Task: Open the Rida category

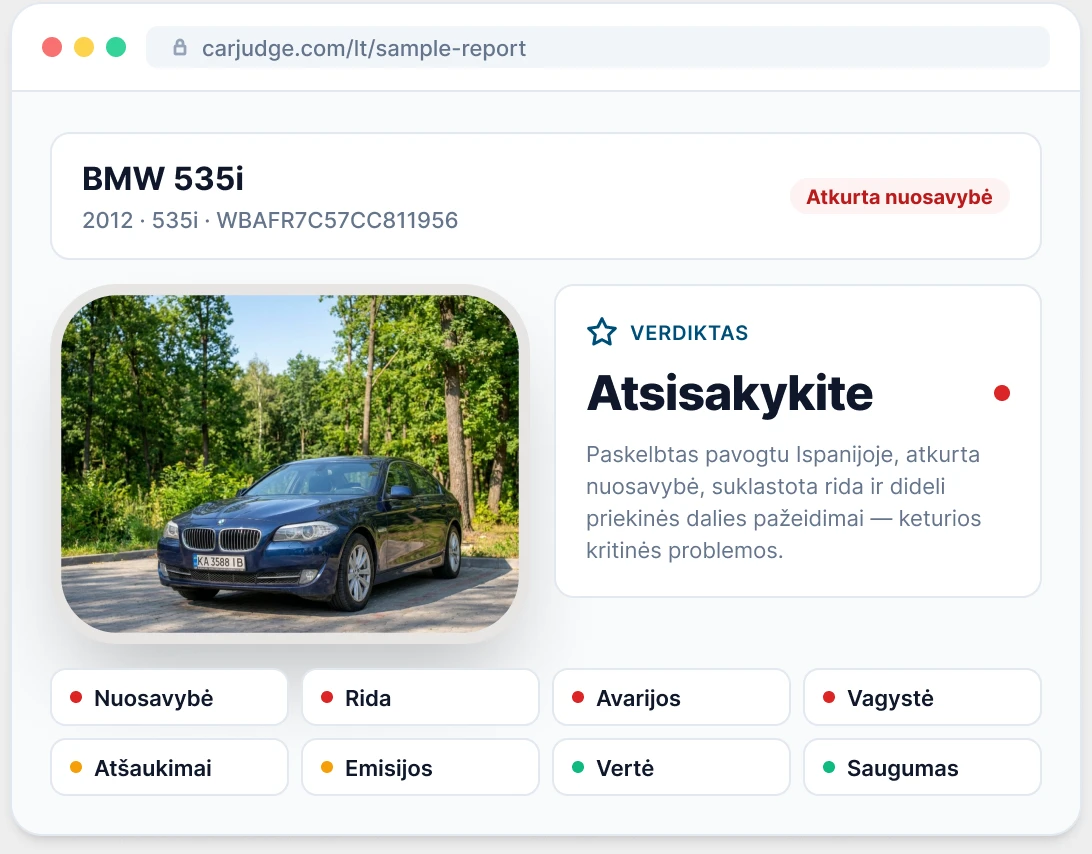Action: pos(421,697)
